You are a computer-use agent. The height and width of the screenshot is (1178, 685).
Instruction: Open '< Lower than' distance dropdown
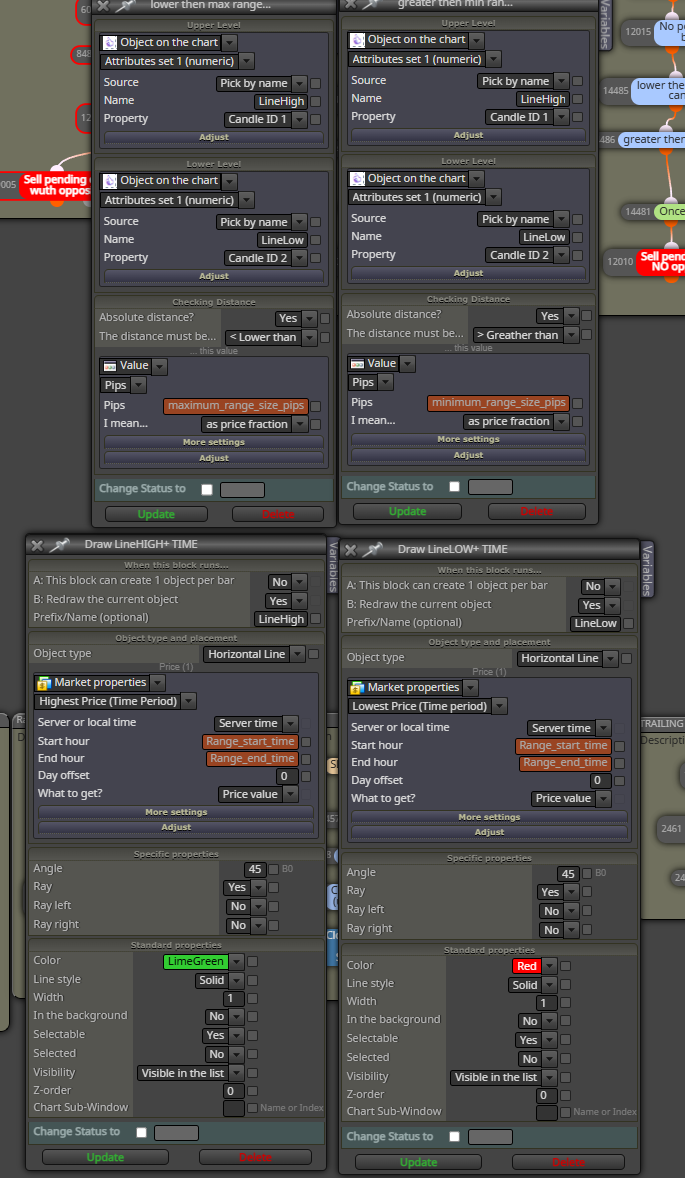coord(269,337)
